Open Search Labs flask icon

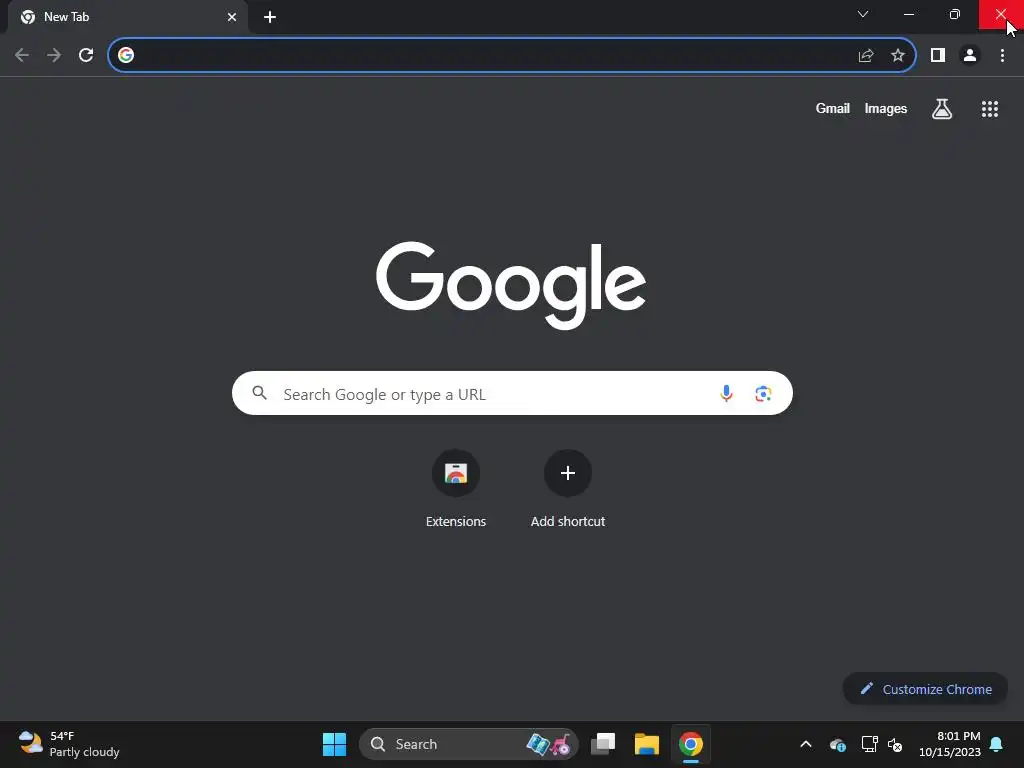click(942, 108)
